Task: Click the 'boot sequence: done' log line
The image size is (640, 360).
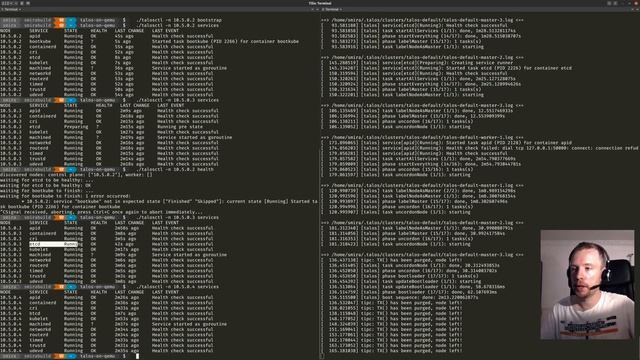Action: click(x=400, y=297)
